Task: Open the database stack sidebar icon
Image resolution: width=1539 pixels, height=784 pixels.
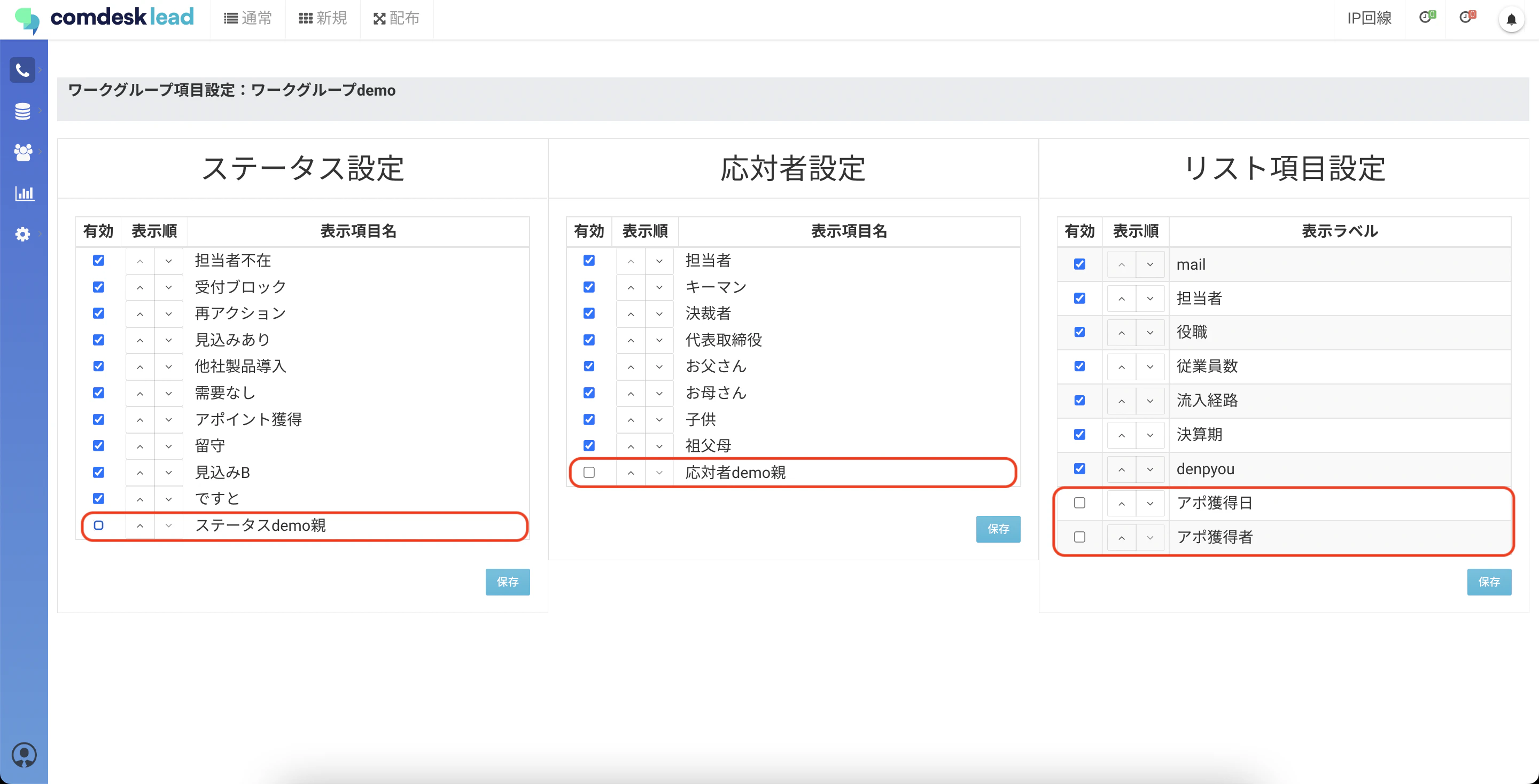Action: pyautogui.click(x=22, y=111)
